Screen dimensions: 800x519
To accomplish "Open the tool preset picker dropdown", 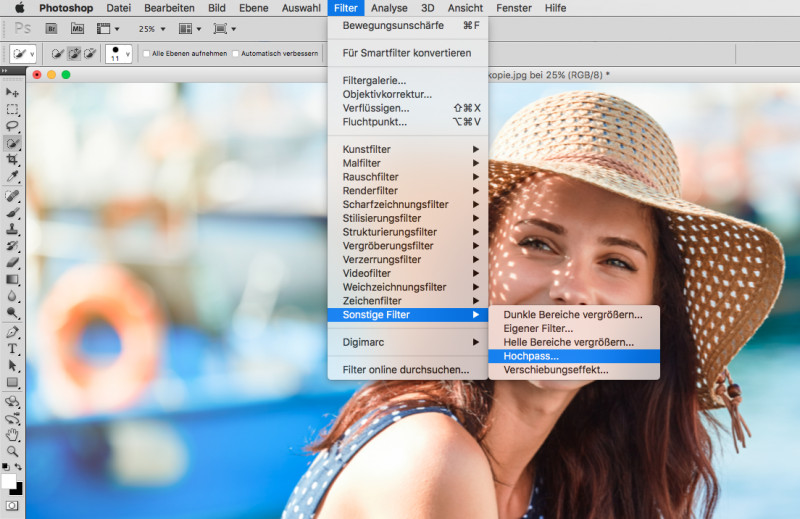I will coord(23,54).
